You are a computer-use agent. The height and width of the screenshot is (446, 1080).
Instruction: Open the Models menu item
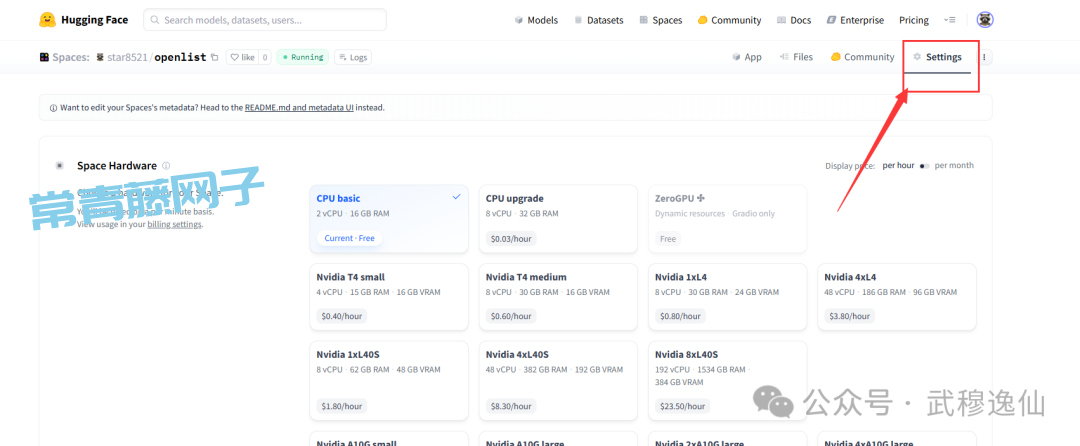pyautogui.click(x=536, y=20)
